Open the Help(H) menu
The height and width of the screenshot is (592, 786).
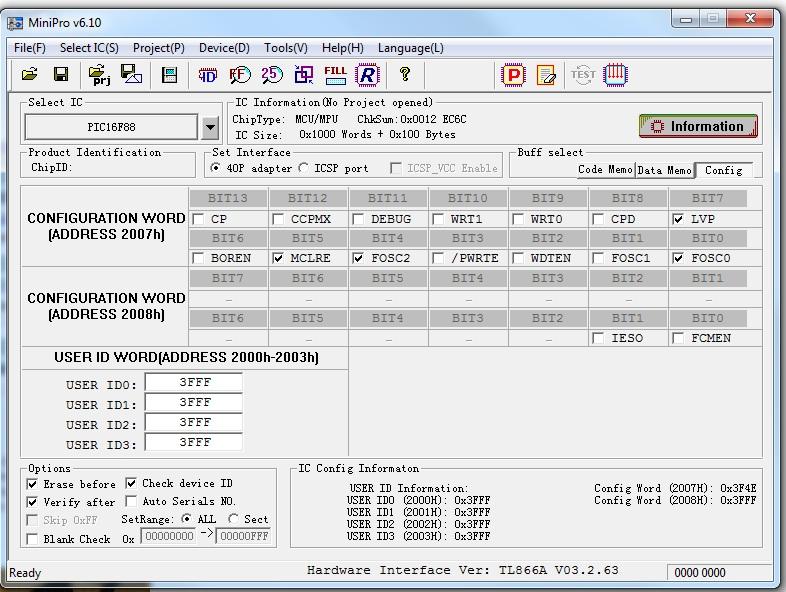click(x=343, y=48)
